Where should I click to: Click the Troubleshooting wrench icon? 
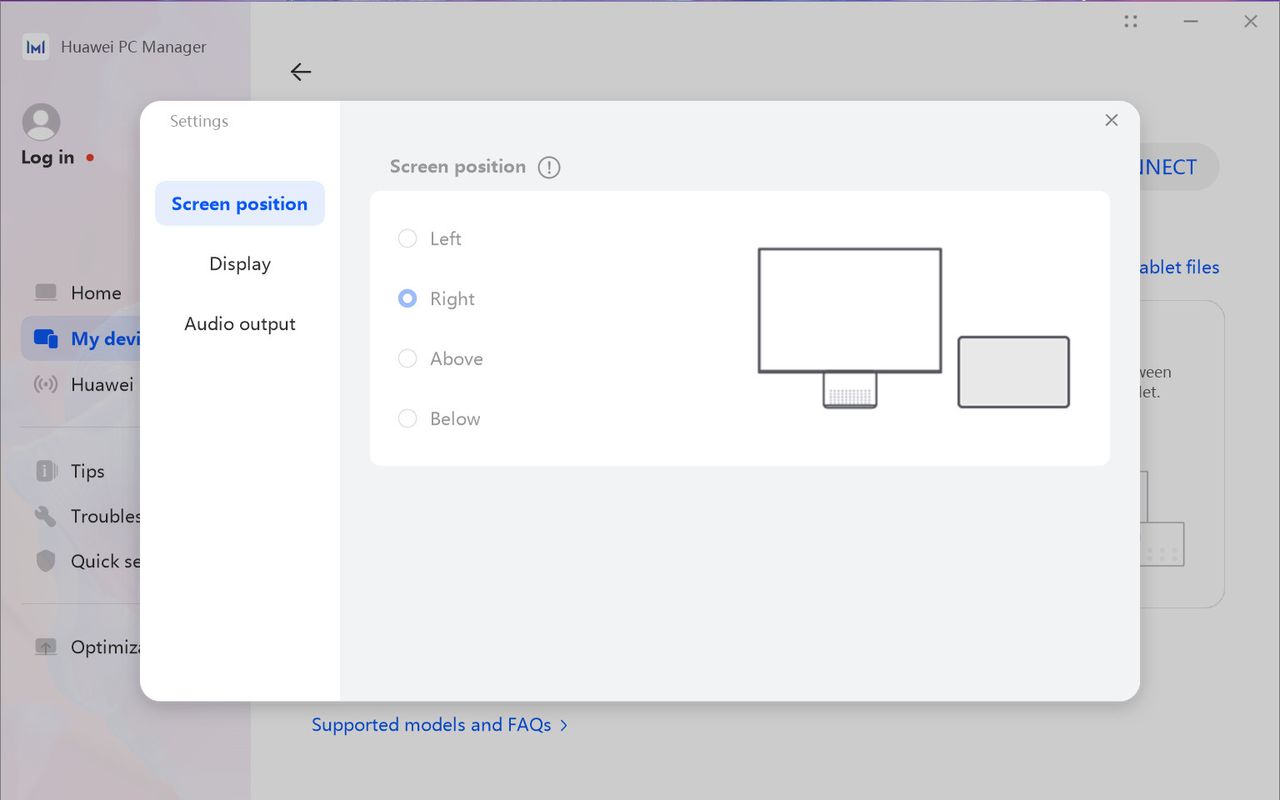pos(46,516)
